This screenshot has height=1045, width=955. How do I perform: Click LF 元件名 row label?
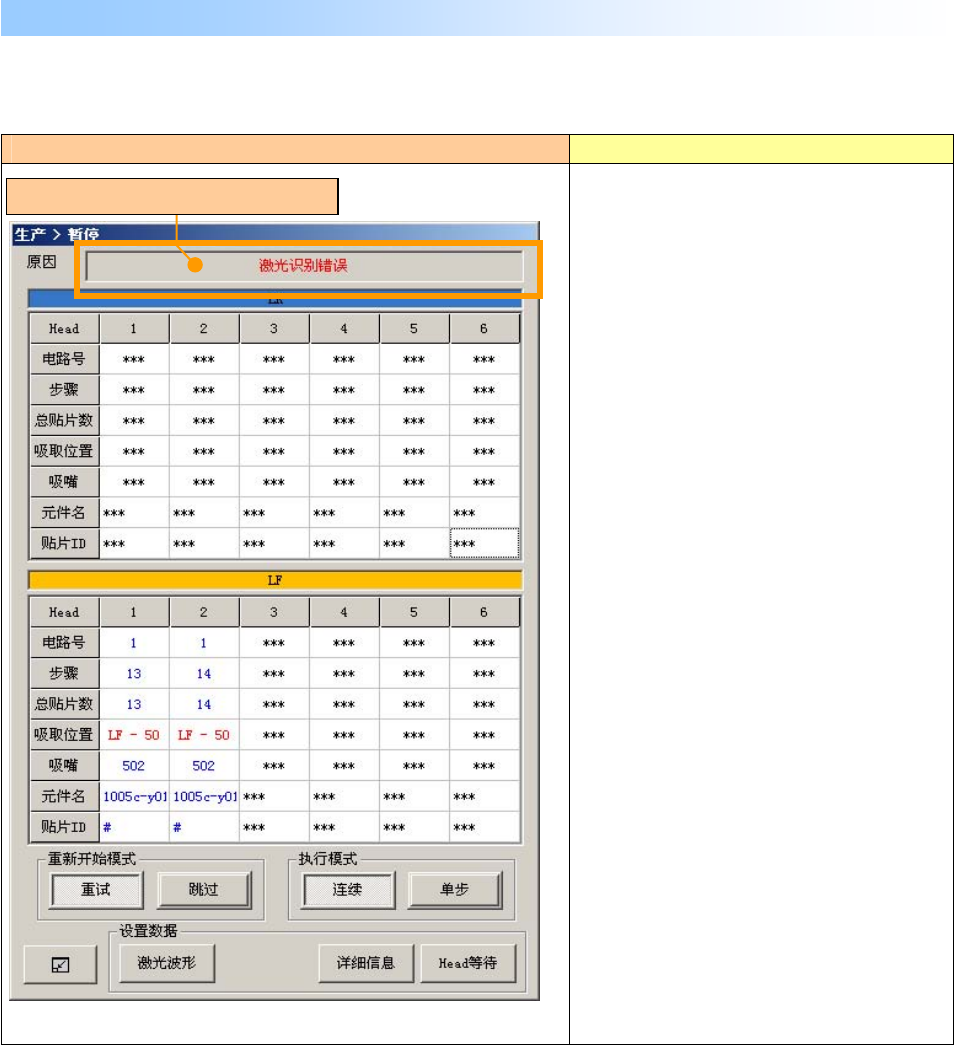click(x=65, y=796)
